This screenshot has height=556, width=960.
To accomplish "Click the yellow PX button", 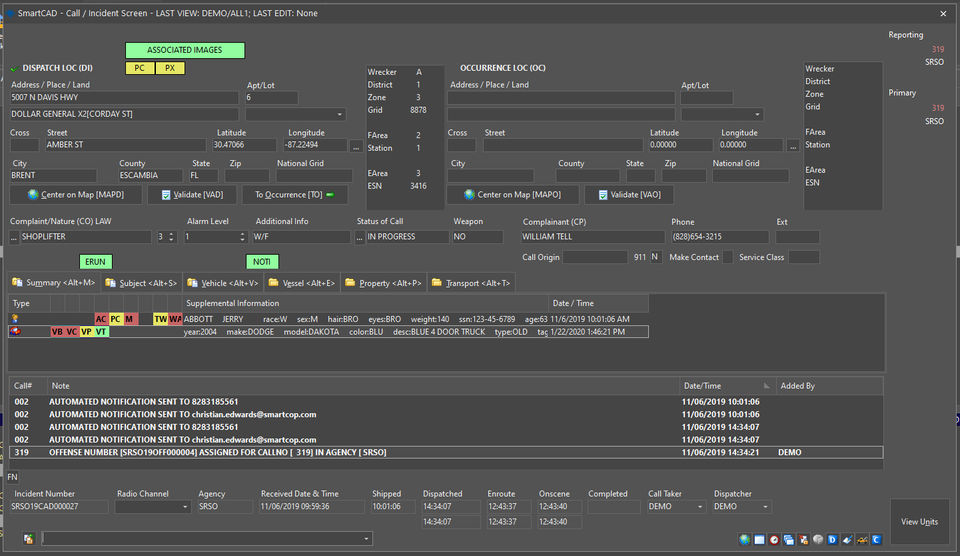I will pos(170,68).
